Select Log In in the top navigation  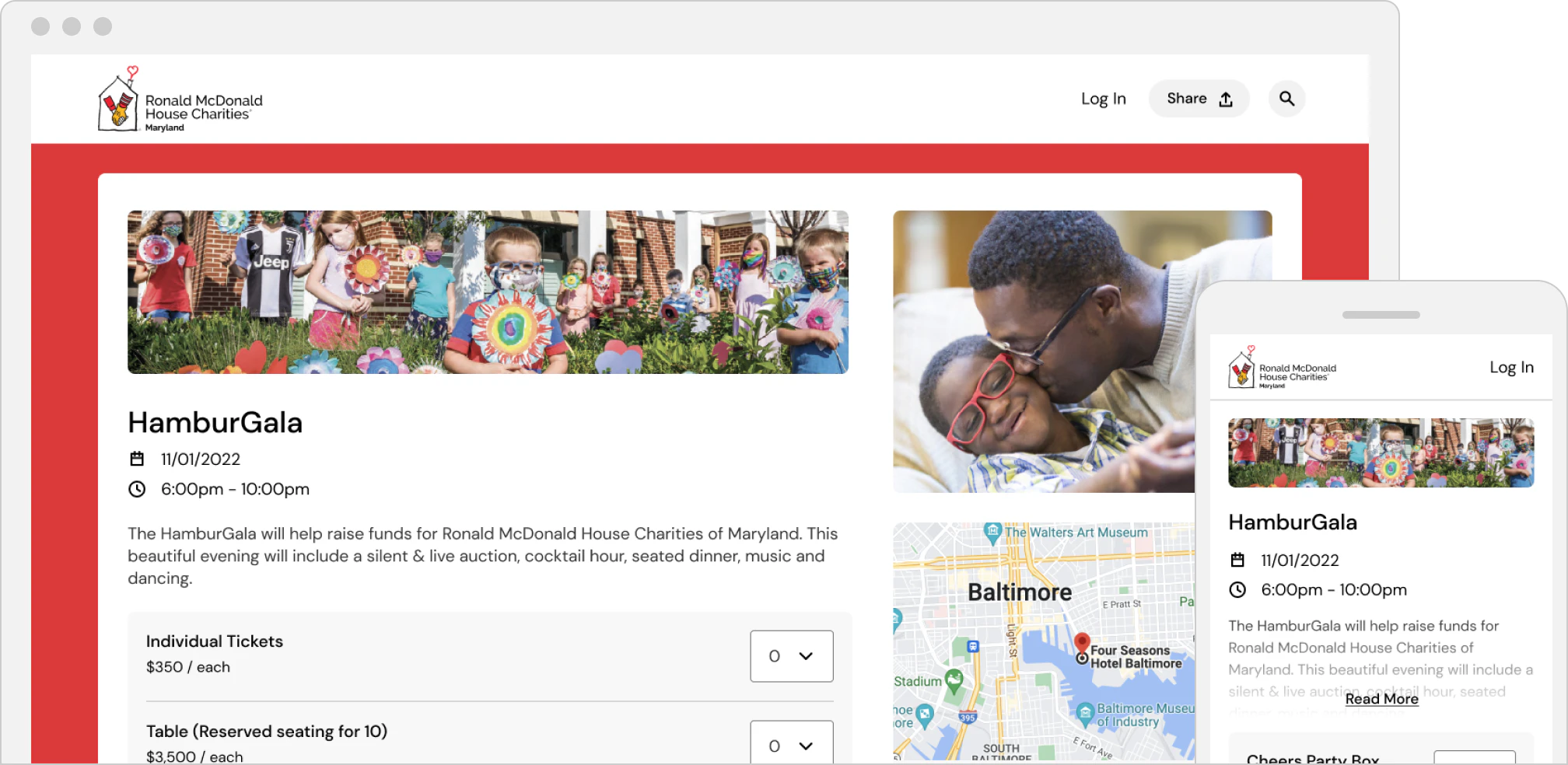pyautogui.click(x=1103, y=99)
